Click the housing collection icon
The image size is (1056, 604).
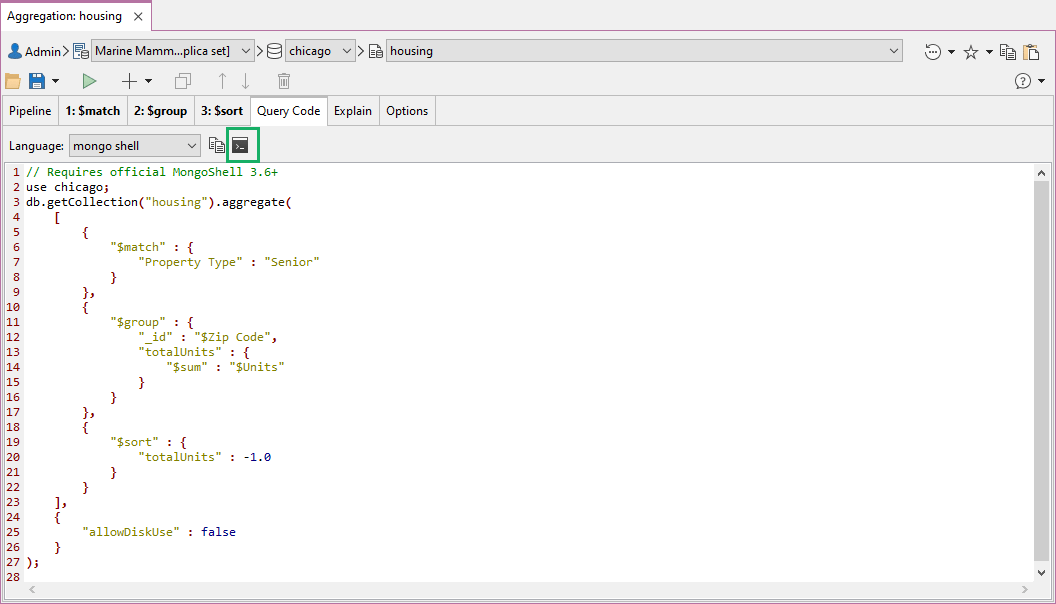376,51
